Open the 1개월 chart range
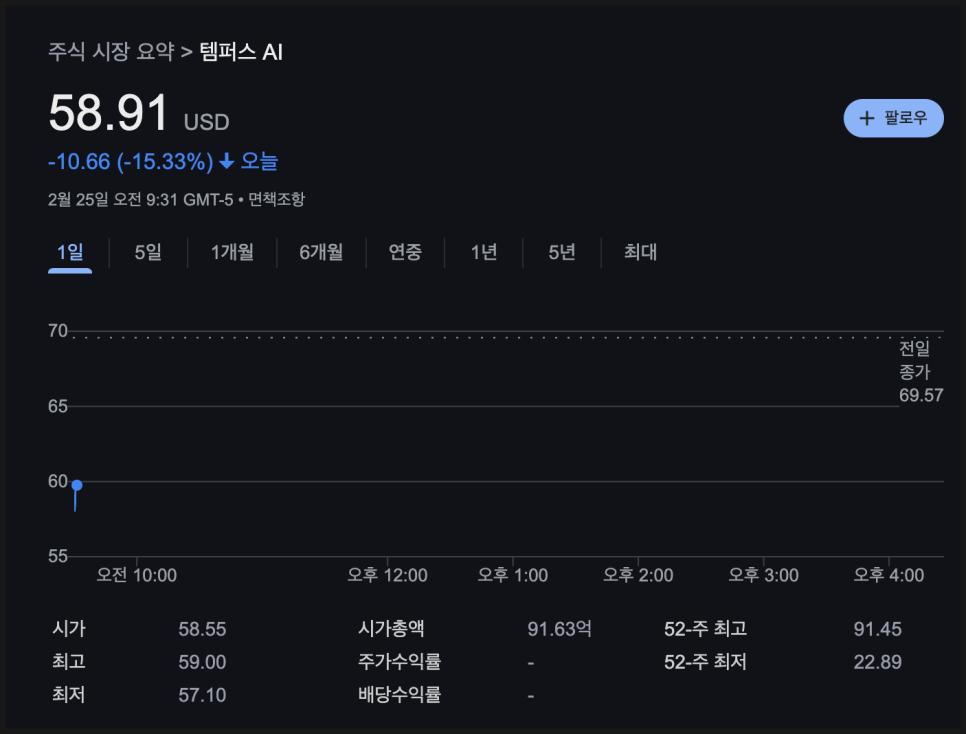 tap(232, 252)
